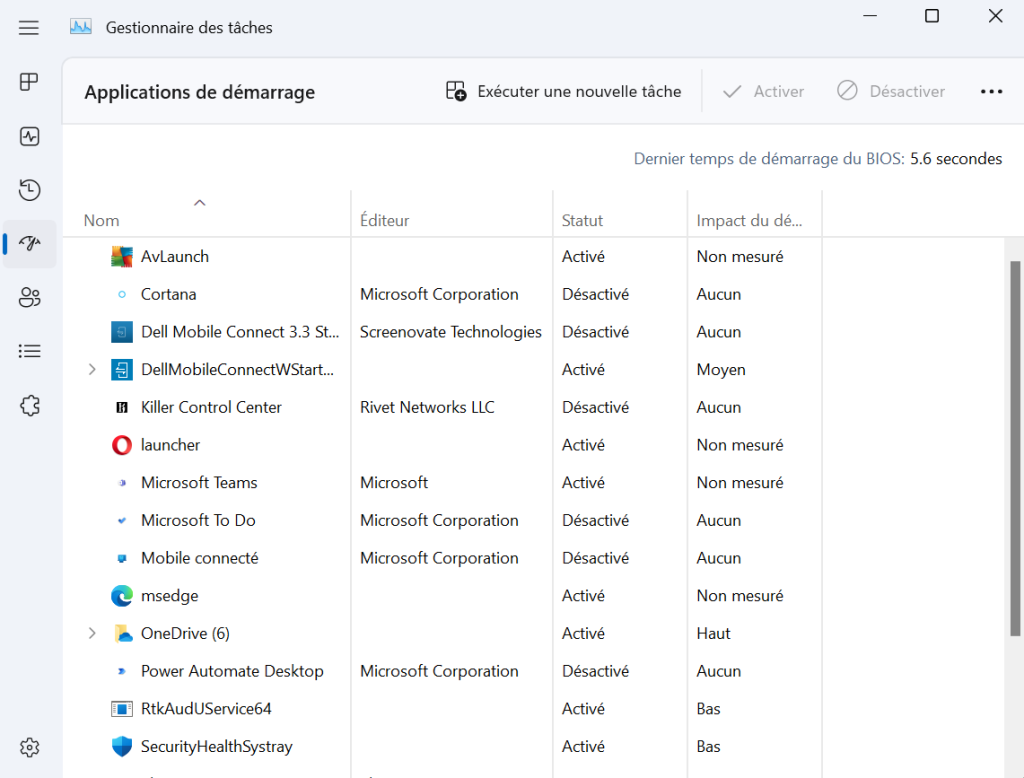Screen dimensions: 1024x778
Task: Click the Microsoft To Do icon
Action: [121, 521]
